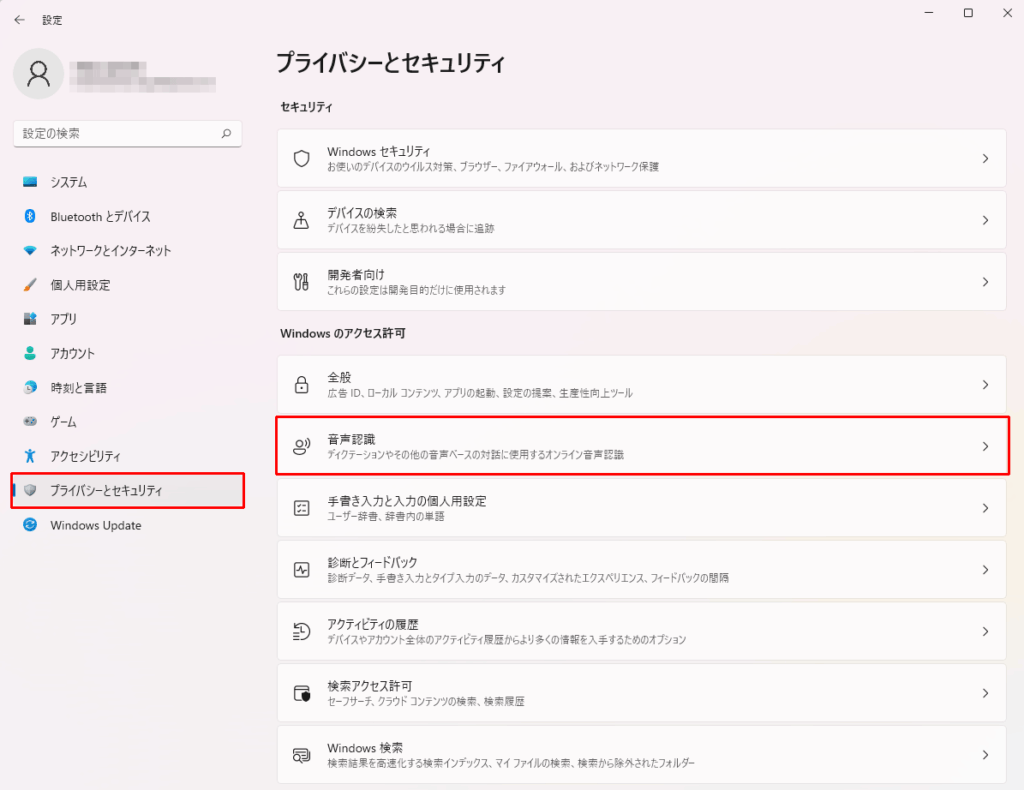Click the セキュリティ section header text
This screenshot has height=790, width=1024.
point(306,107)
